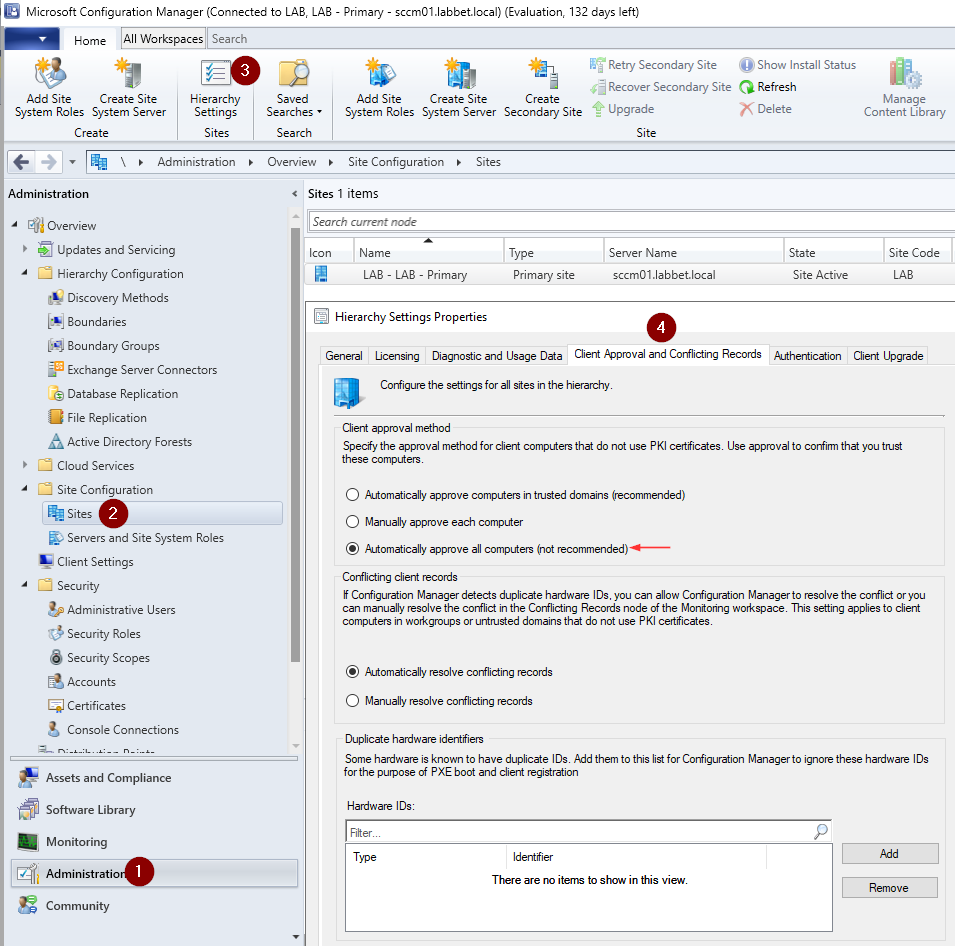Click Site Configuration in the breadcrumb
Screen dimensions: 955x946
396,162
